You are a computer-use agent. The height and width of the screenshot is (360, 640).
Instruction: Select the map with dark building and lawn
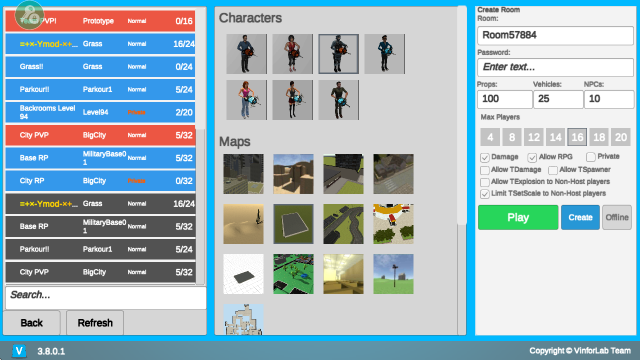pos(343,174)
